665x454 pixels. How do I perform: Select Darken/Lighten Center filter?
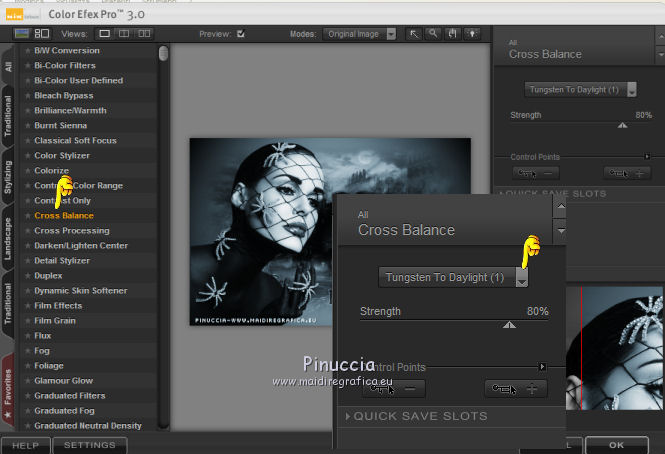[x=81, y=246]
